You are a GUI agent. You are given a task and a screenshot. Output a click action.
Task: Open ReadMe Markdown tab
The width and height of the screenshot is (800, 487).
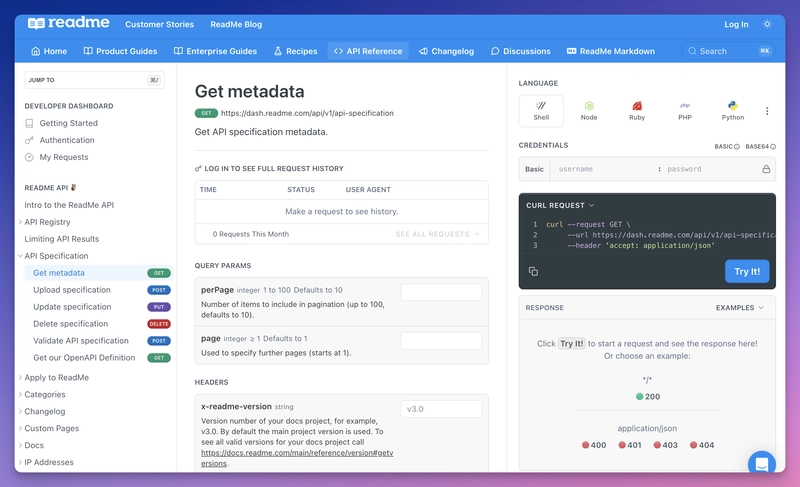click(611, 51)
